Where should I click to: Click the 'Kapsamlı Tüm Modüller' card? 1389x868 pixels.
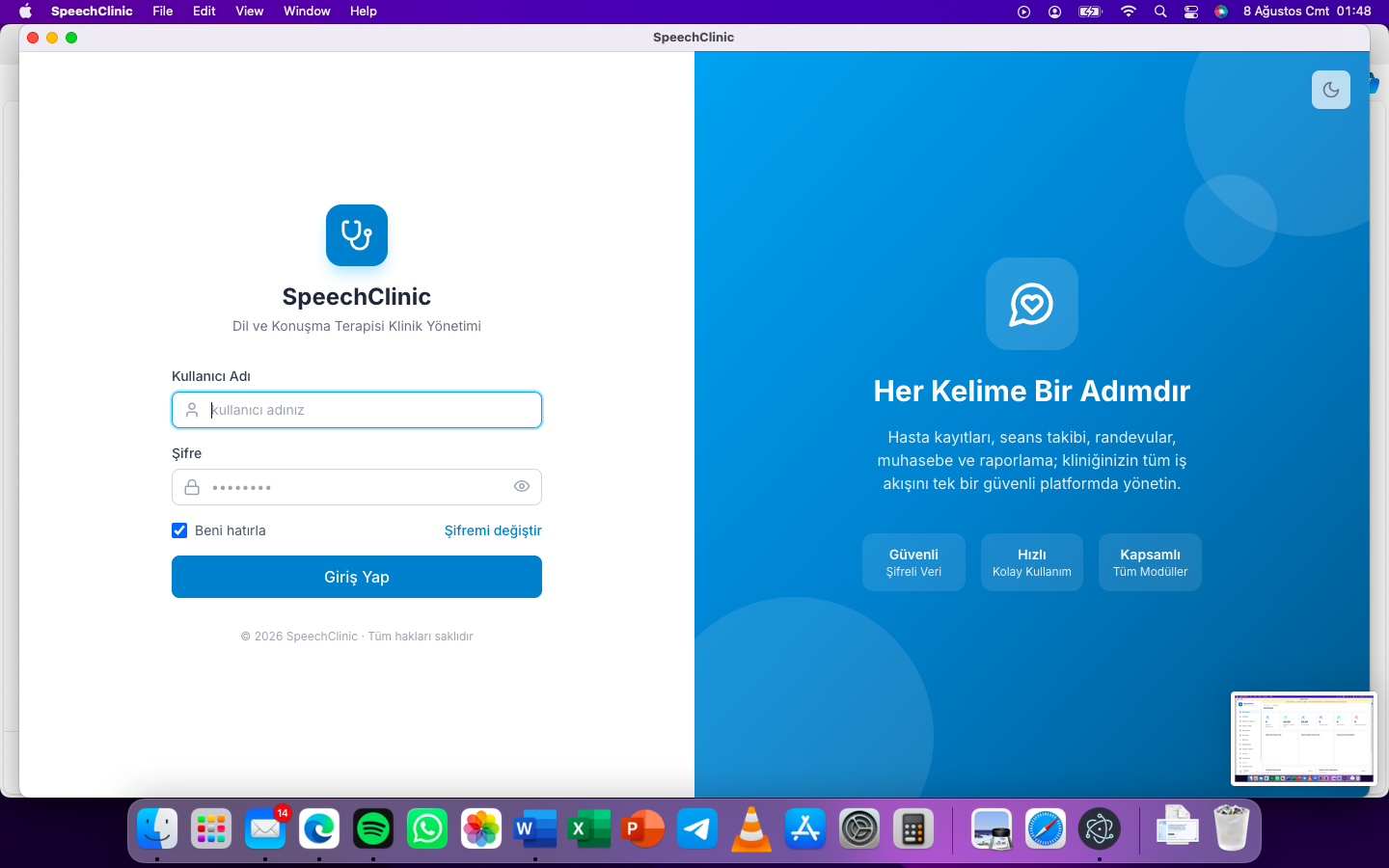click(1150, 562)
